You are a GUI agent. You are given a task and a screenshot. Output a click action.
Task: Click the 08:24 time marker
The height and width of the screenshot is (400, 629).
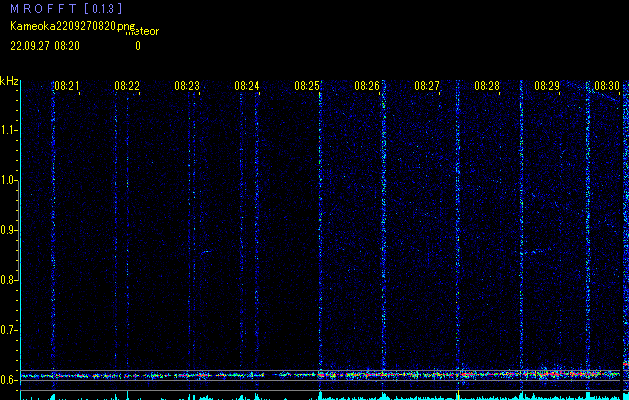tap(247, 86)
